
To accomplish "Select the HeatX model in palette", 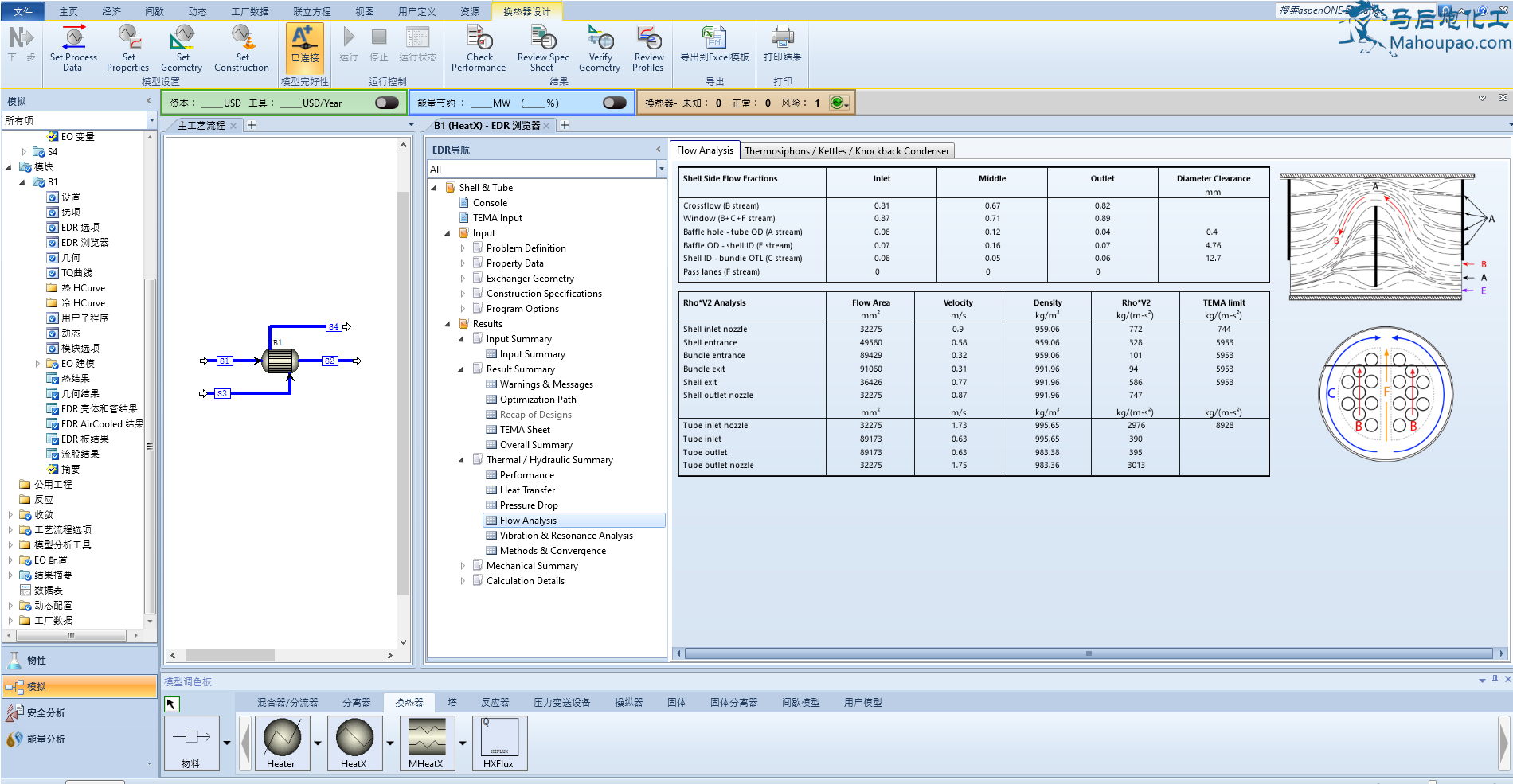I will point(354,743).
